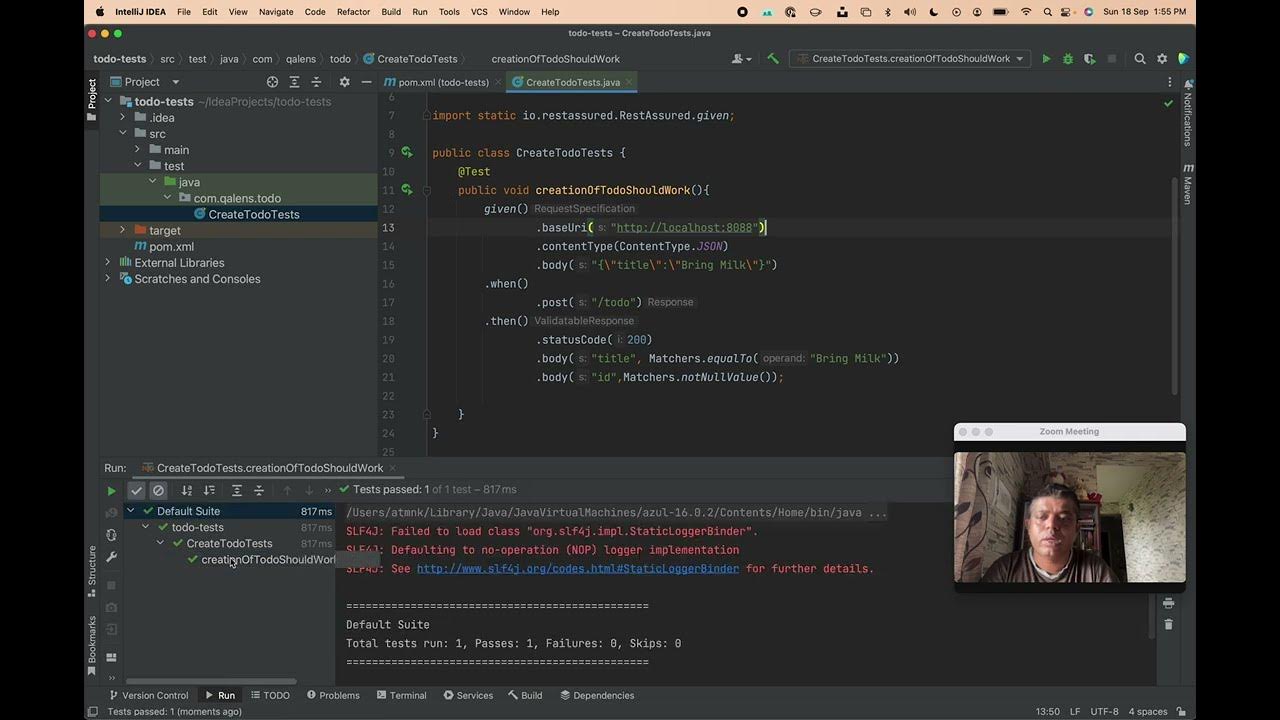
Task: Expand all in Project panel toolbar
Action: 294,82
